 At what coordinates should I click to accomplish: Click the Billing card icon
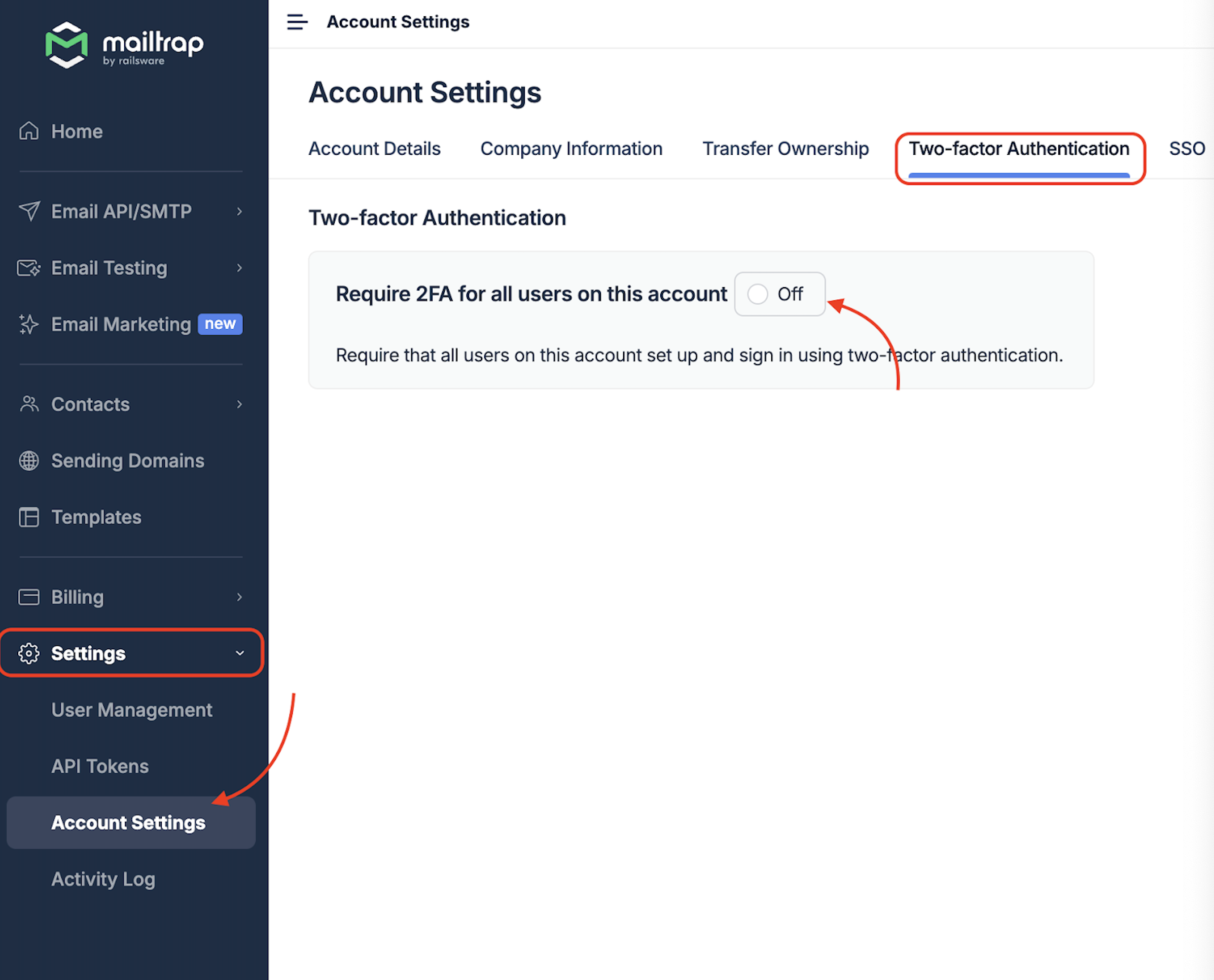(x=29, y=597)
